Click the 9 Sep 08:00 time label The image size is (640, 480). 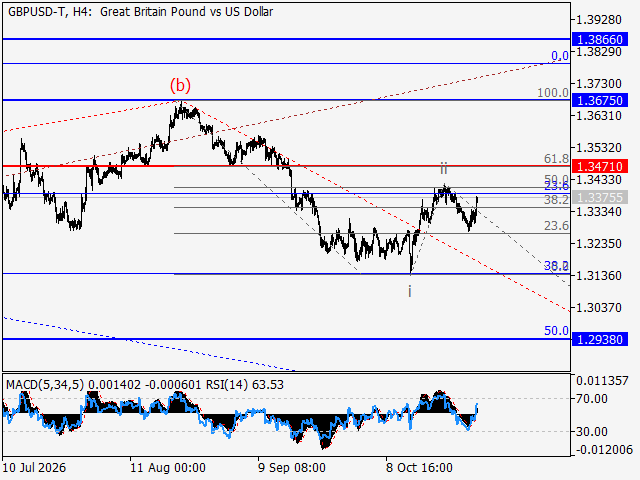pos(292,467)
